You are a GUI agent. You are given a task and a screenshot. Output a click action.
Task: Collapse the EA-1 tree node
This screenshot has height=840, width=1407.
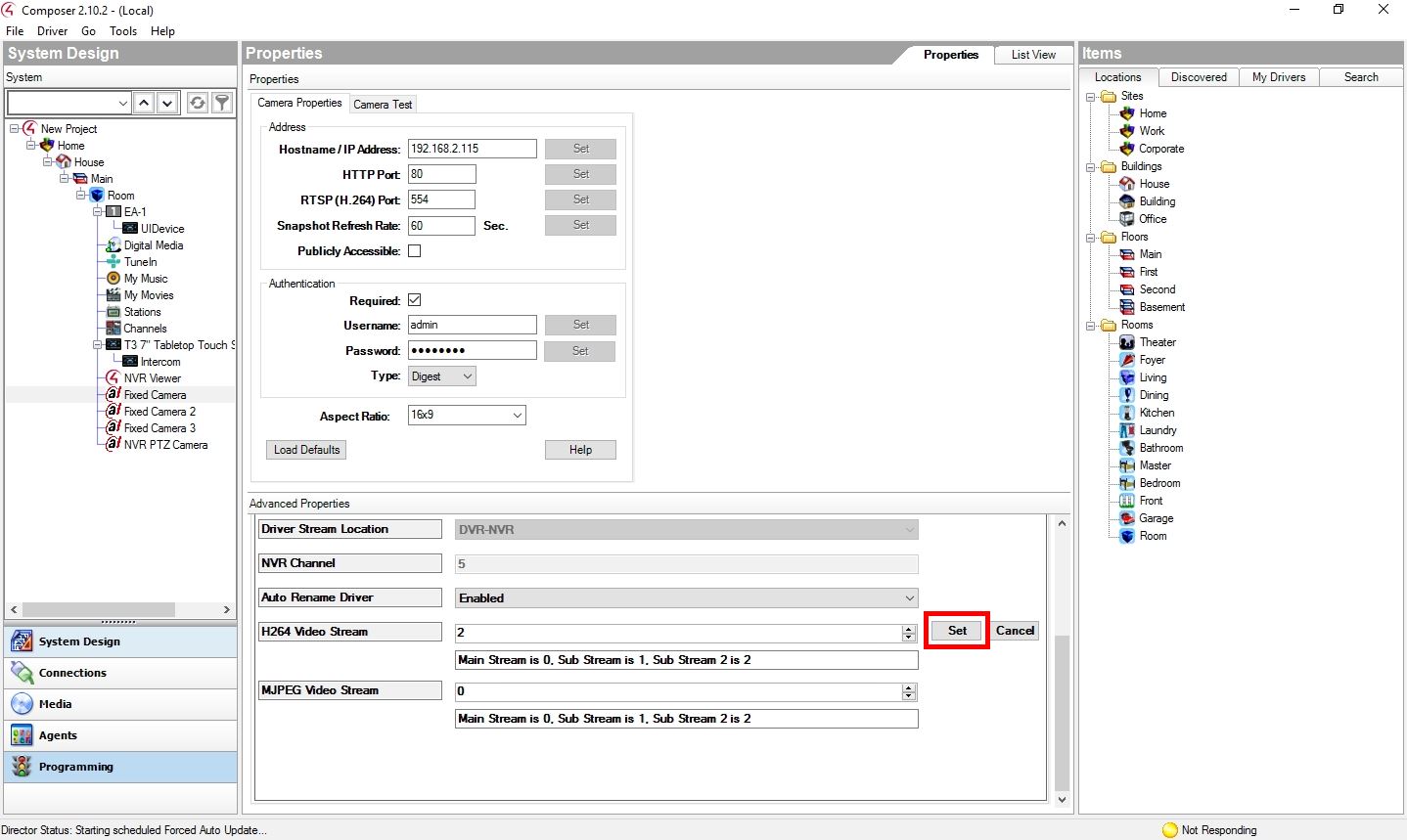point(98,212)
